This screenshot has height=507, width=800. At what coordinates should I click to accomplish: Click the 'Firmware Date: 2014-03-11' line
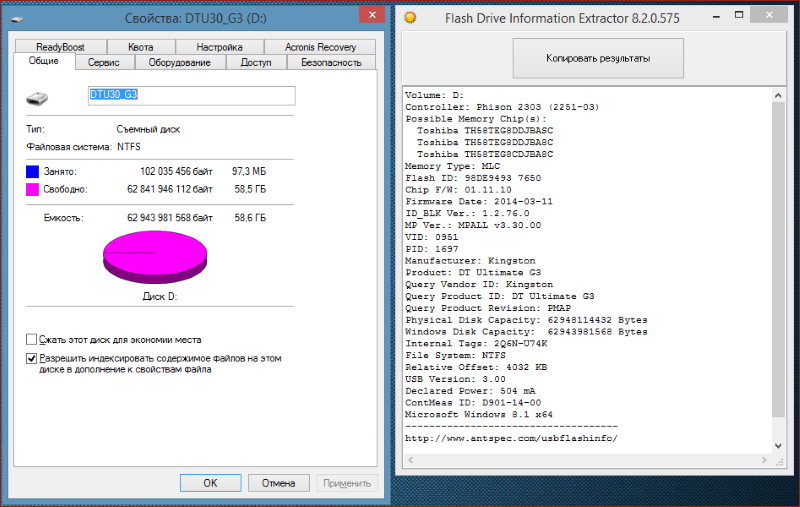[479, 201]
